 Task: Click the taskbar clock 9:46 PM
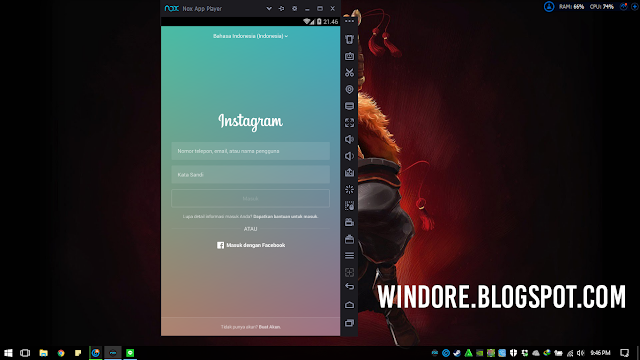[x=600, y=353]
